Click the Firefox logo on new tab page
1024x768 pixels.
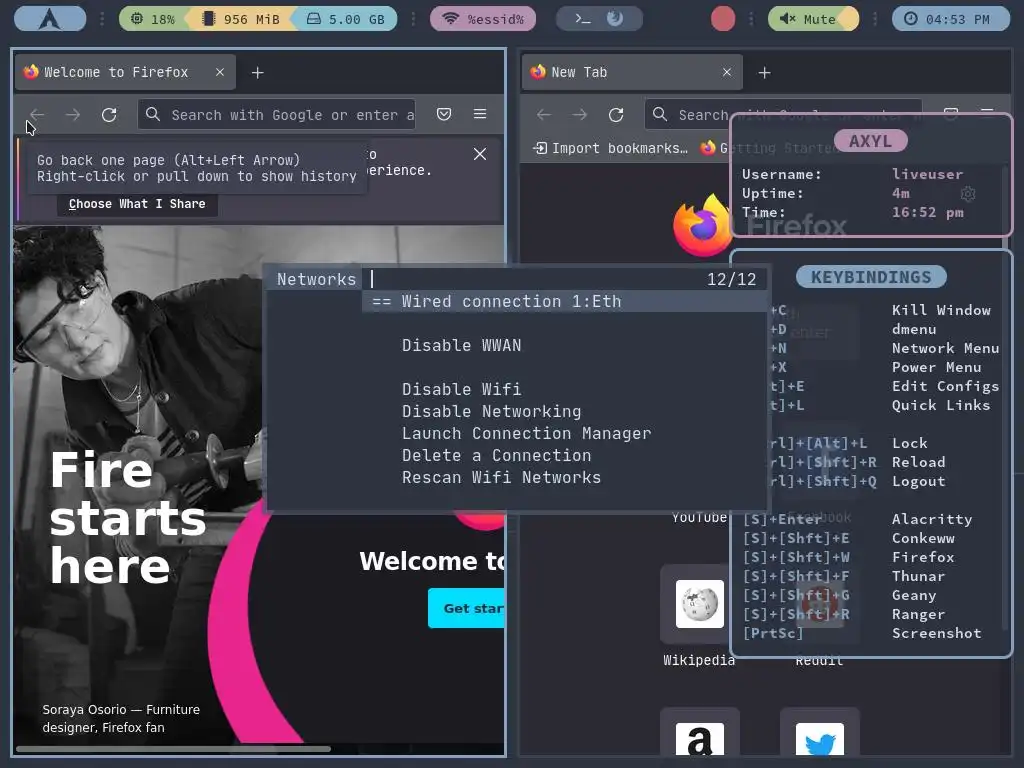[x=702, y=226]
